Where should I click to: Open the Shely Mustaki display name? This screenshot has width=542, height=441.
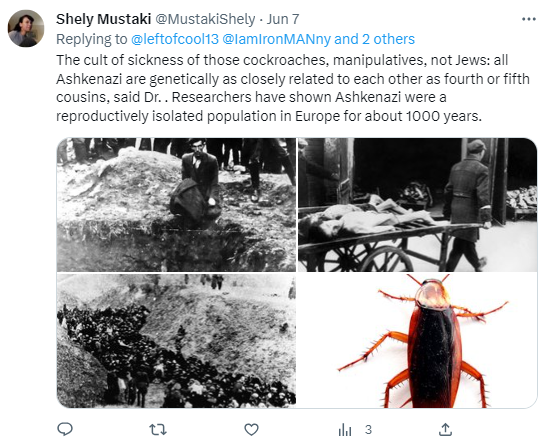coord(103,19)
